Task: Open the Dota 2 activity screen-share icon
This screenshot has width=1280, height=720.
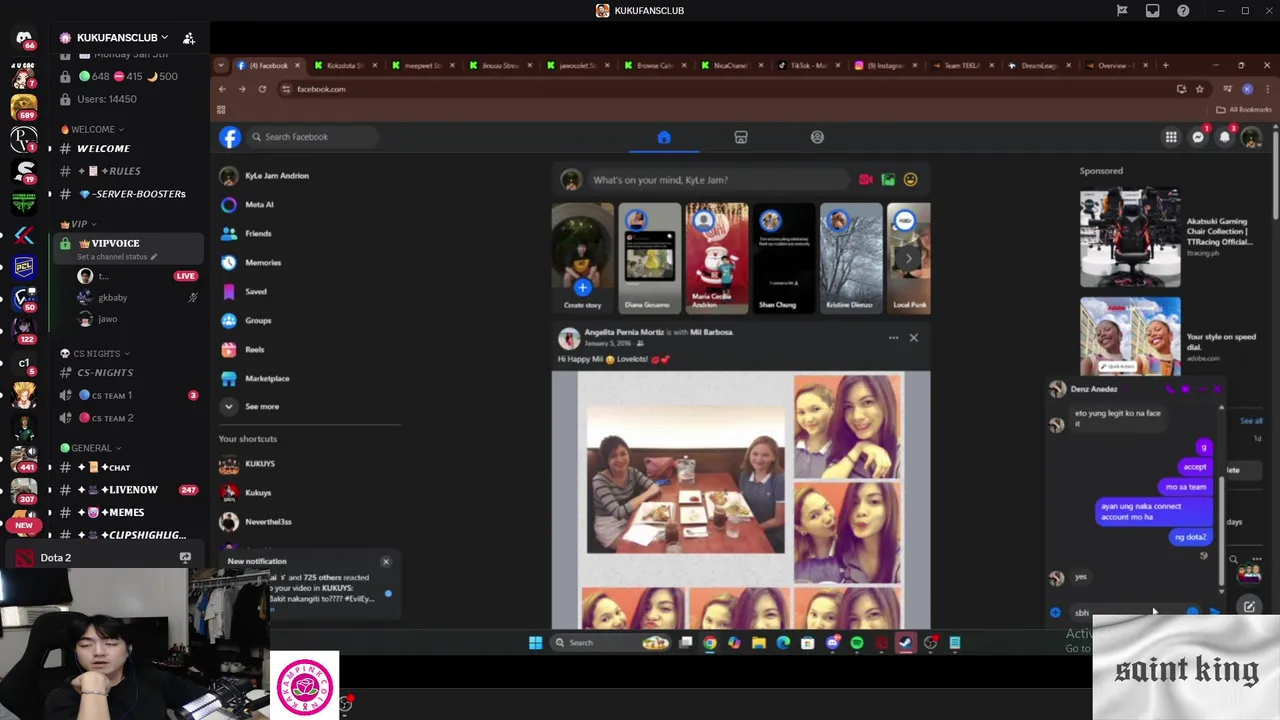Action: click(185, 558)
